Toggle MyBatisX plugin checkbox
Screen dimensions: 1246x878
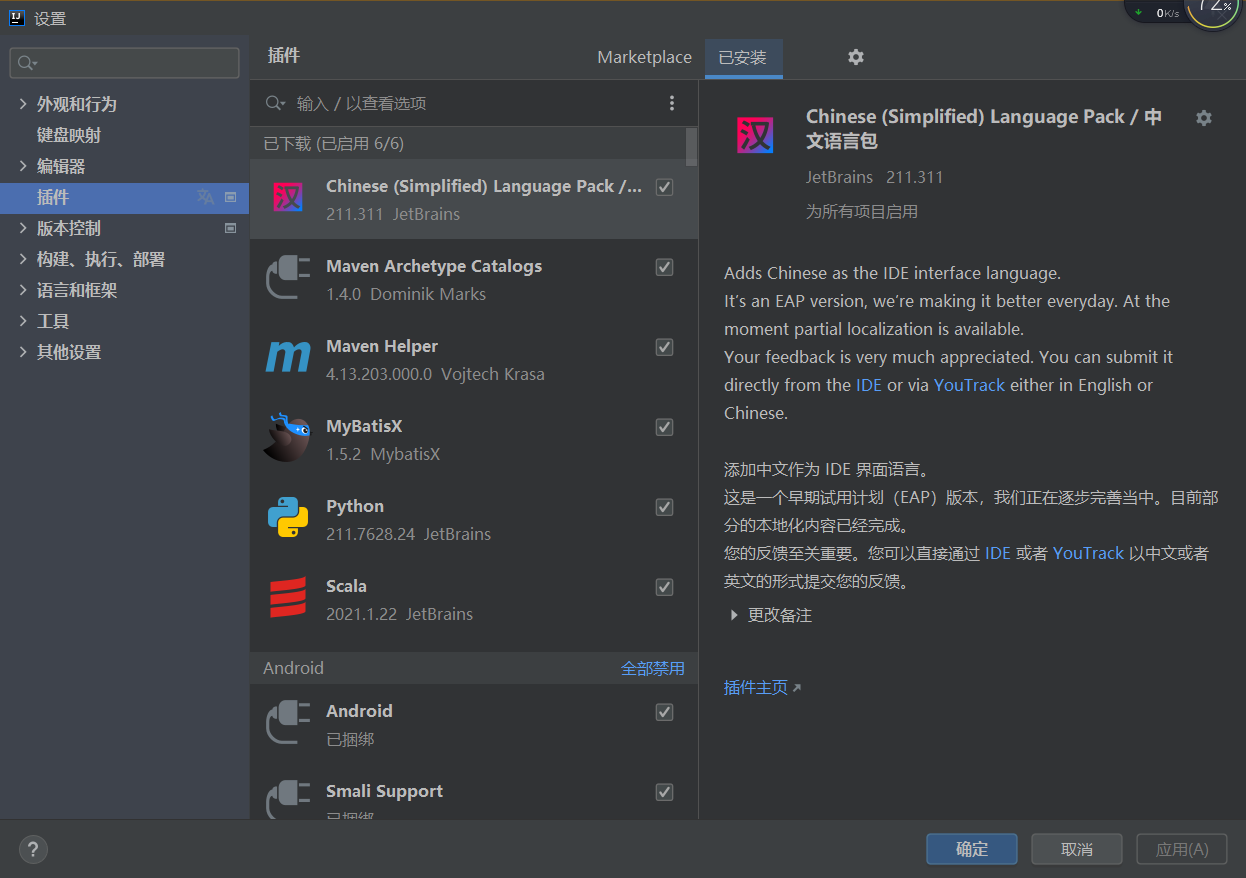[664, 427]
